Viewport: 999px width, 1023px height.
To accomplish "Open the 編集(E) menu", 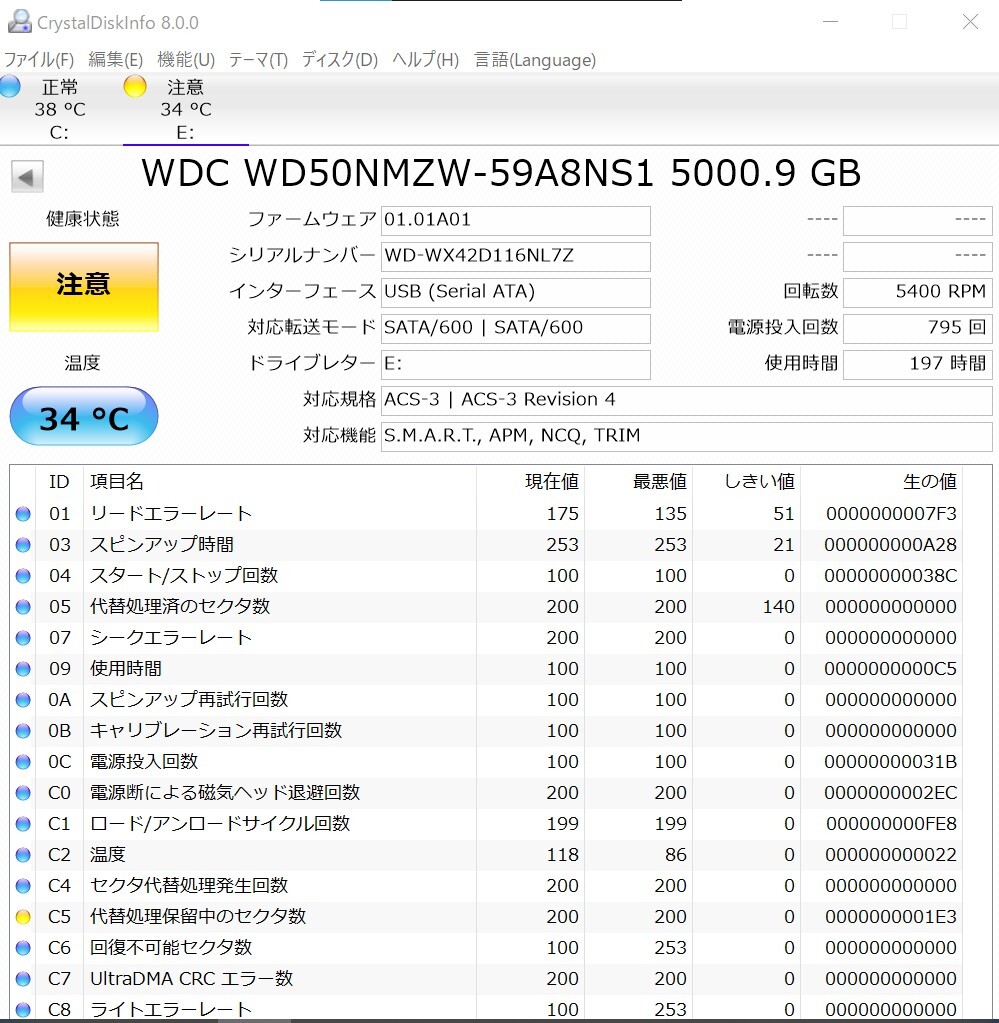I will (x=115, y=60).
